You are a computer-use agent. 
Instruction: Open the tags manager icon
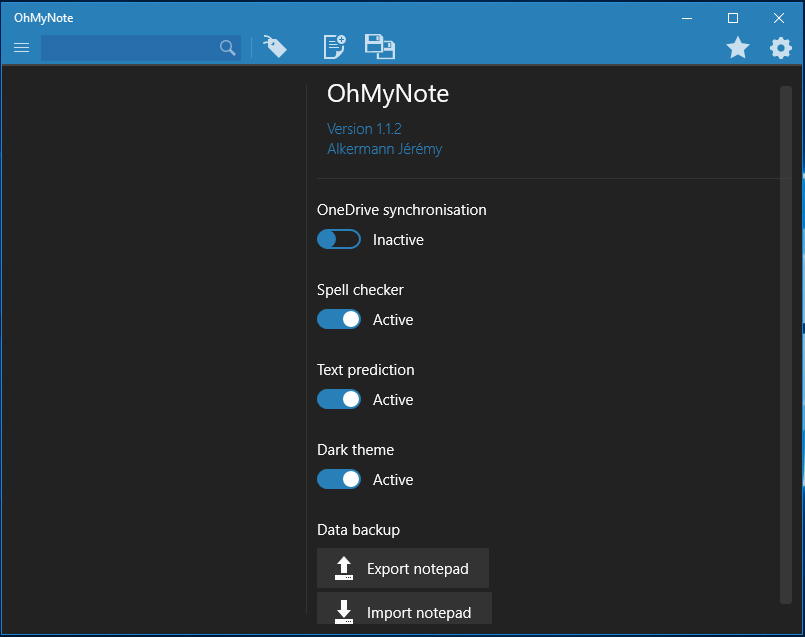pyautogui.click(x=275, y=47)
